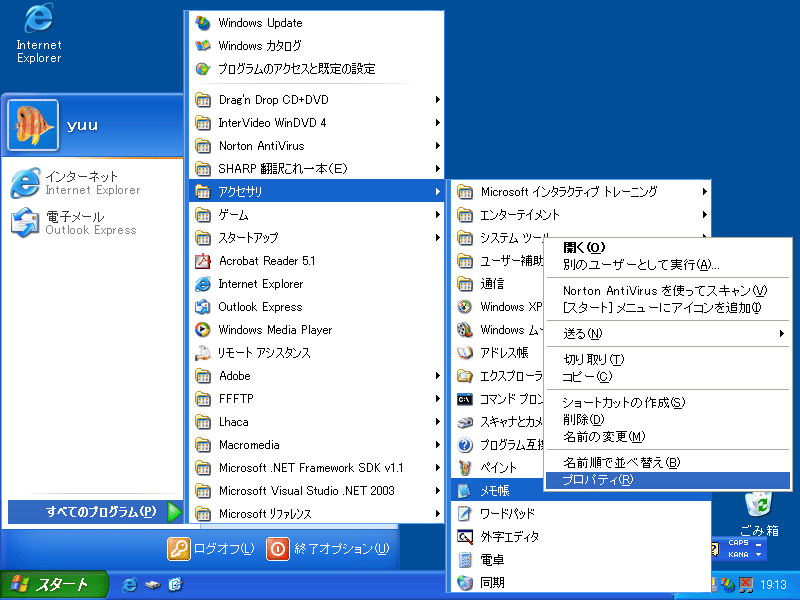Select 名前の変更(M) in the context menu
Image resolution: width=800 pixels, height=600 pixels.
click(x=603, y=436)
